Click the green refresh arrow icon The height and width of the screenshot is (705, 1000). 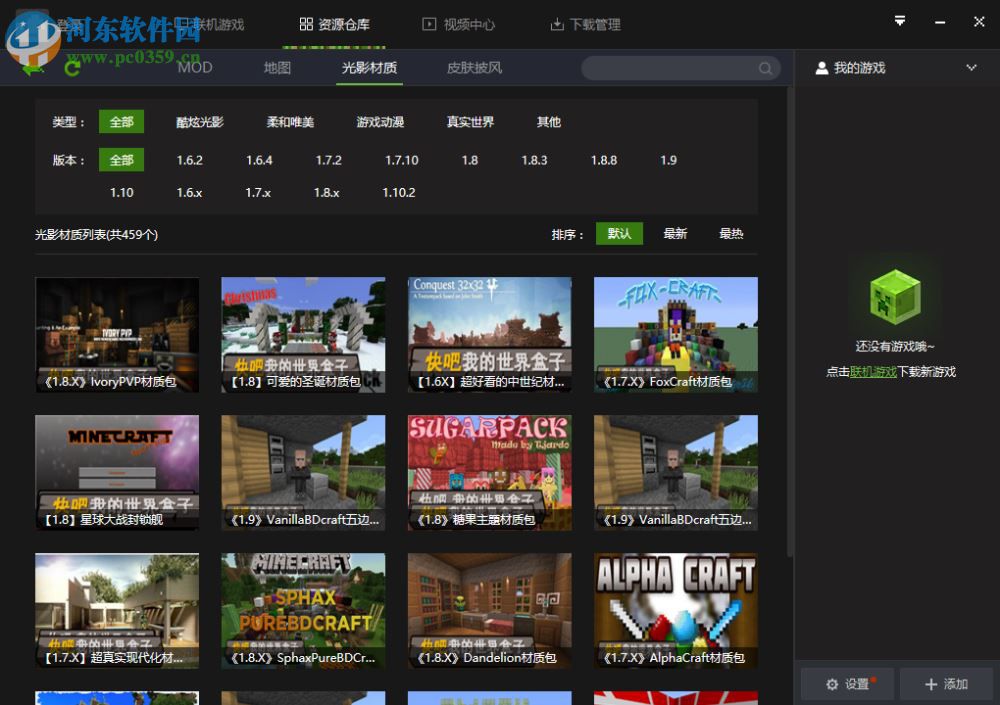(72, 68)
